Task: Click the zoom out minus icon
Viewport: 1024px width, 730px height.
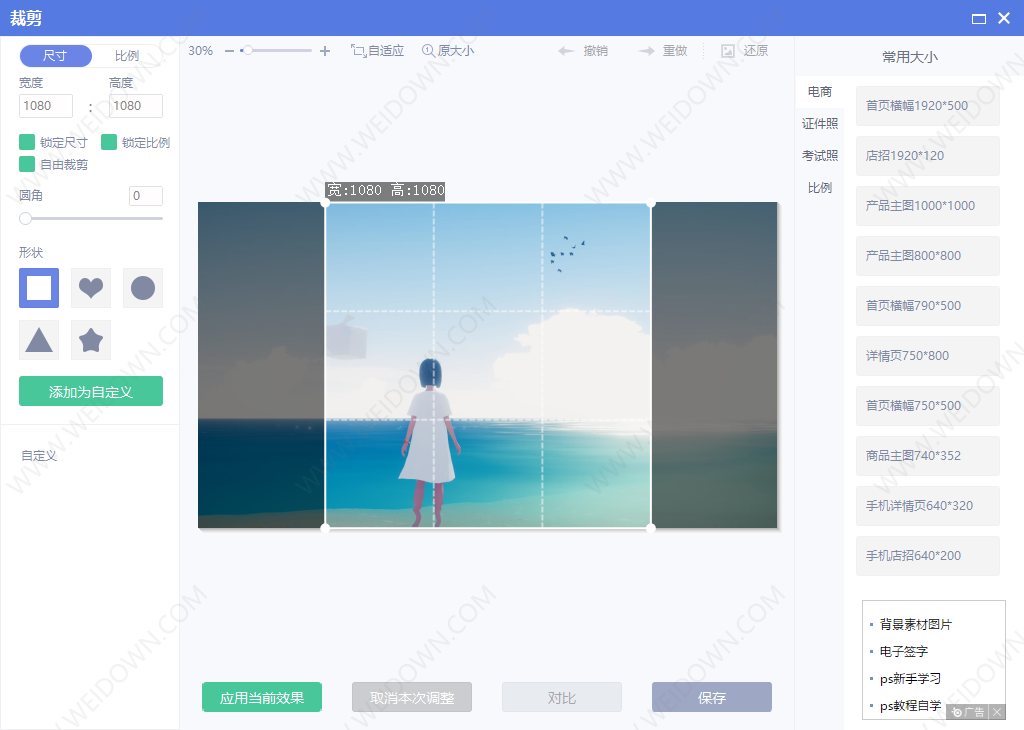Action: coord(229,51)
